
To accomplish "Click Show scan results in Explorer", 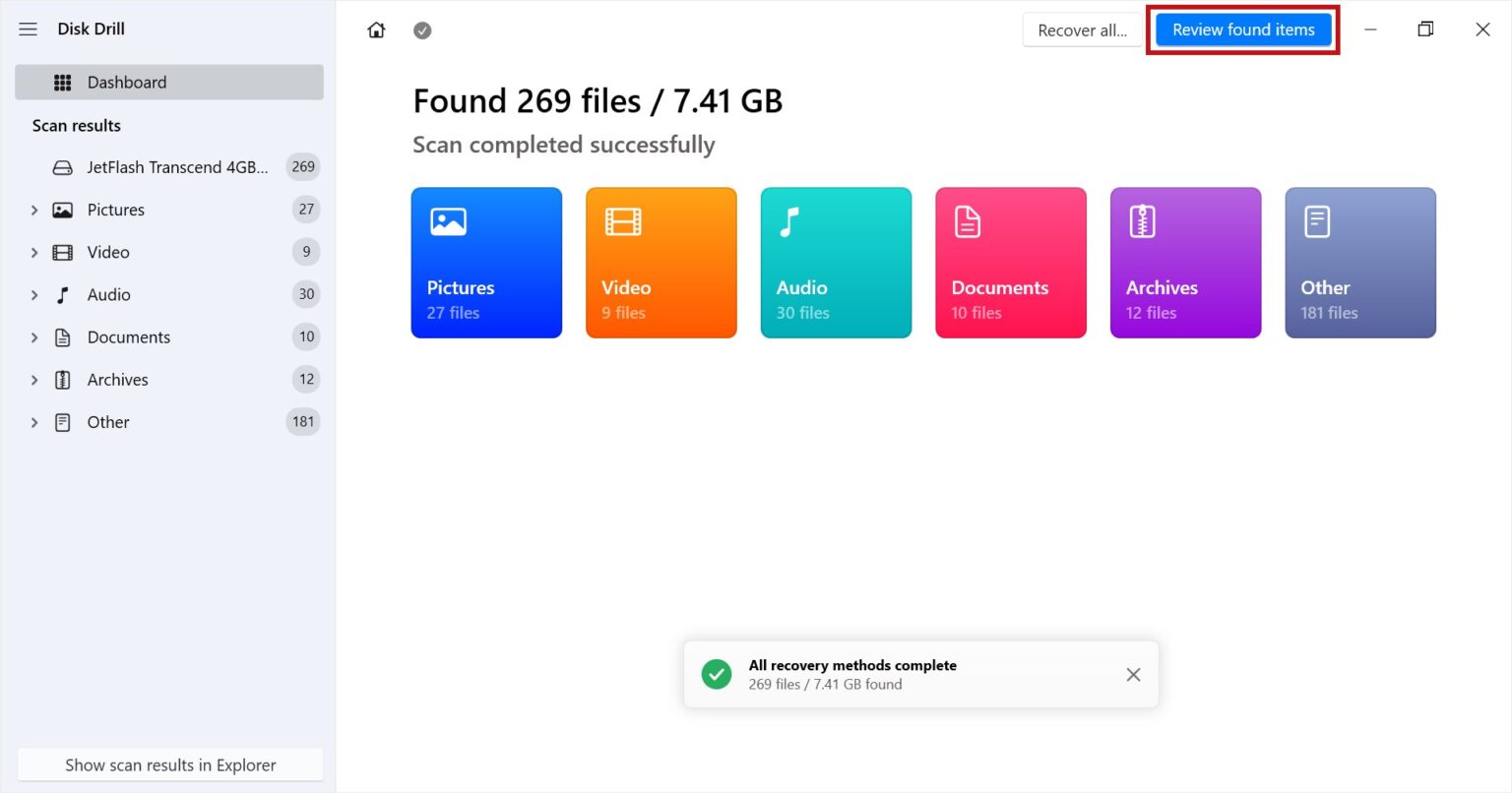I will click(x=169, y=764).
